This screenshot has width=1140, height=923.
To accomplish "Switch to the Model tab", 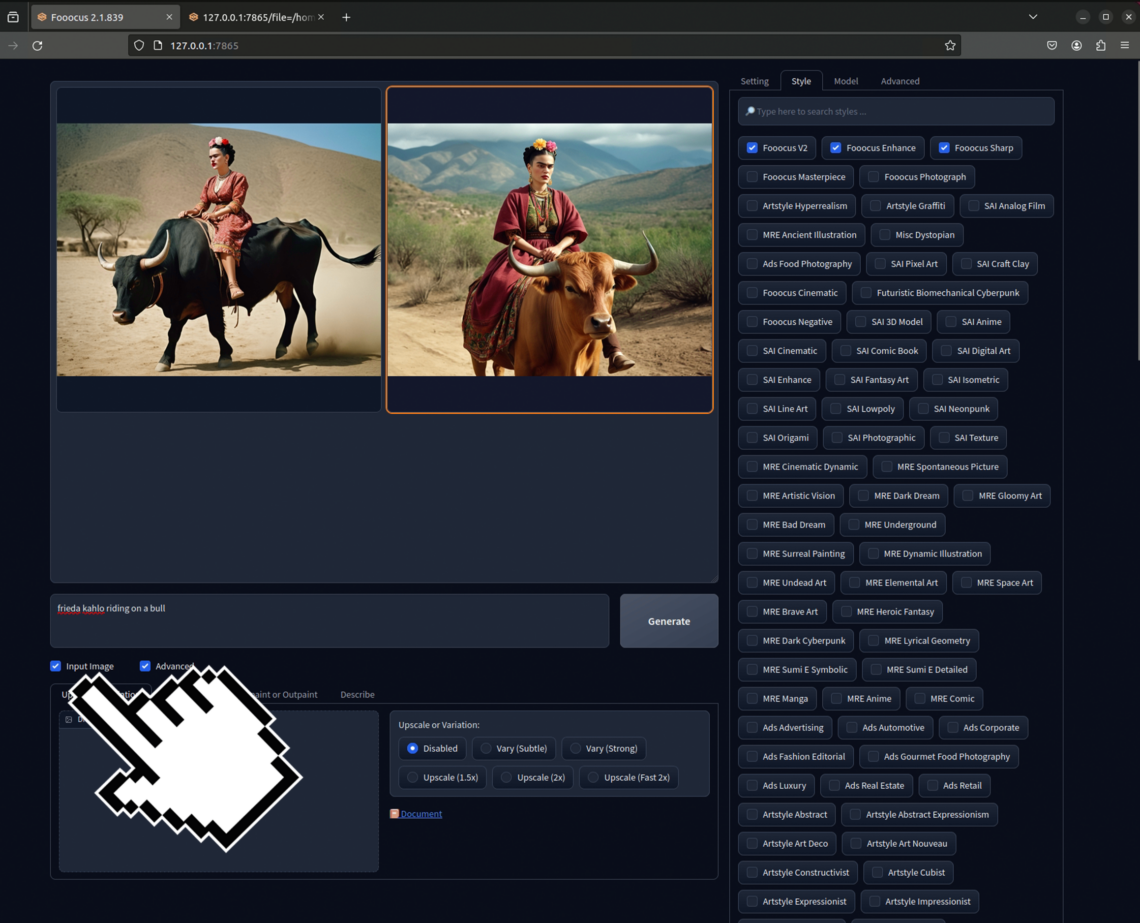I will 845,81.
